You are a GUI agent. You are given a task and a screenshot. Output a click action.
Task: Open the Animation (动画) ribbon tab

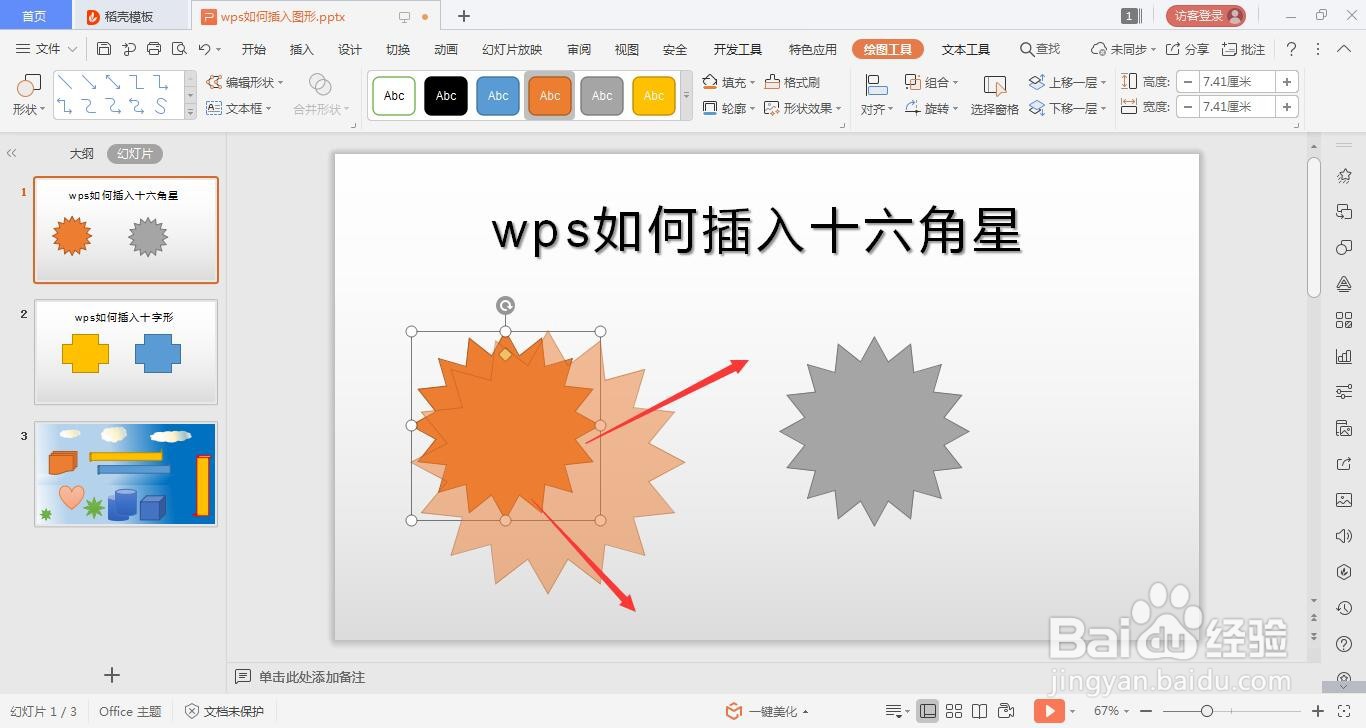point(446,49)
